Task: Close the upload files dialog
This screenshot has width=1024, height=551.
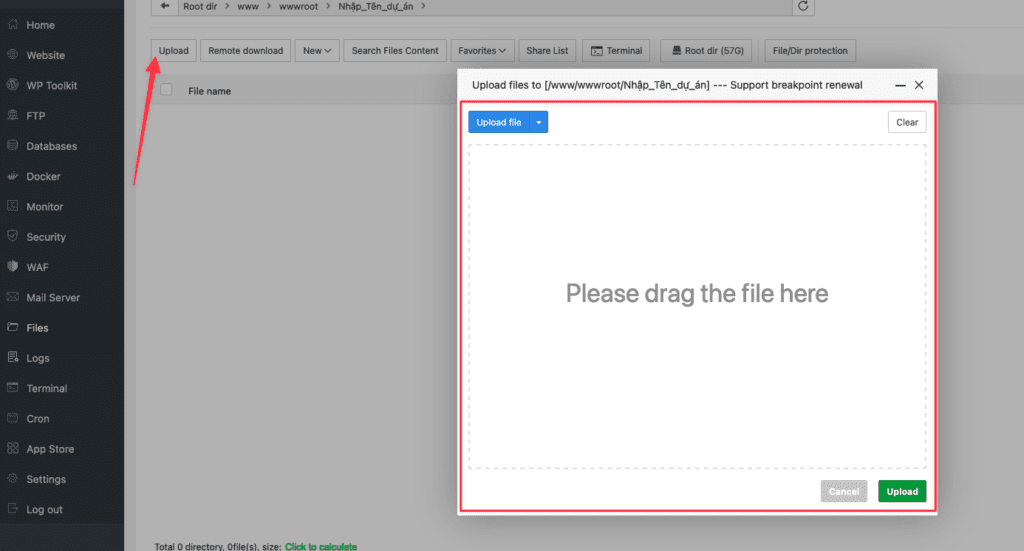Action: coord(919,85)
